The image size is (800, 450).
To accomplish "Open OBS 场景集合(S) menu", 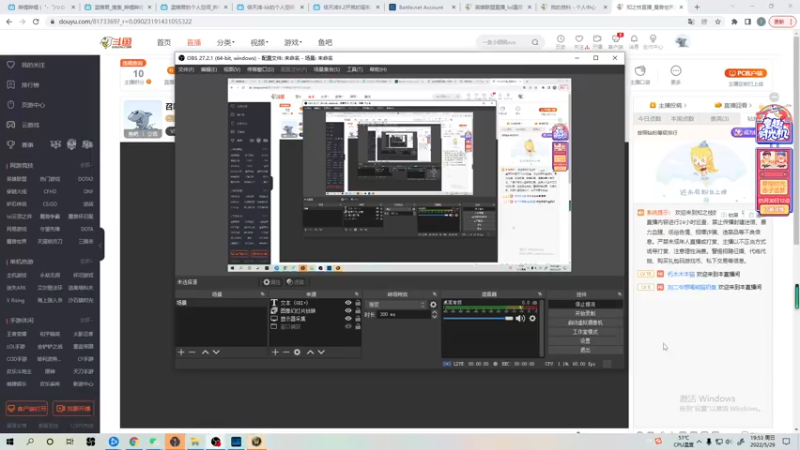I will [x=327, y=69].
